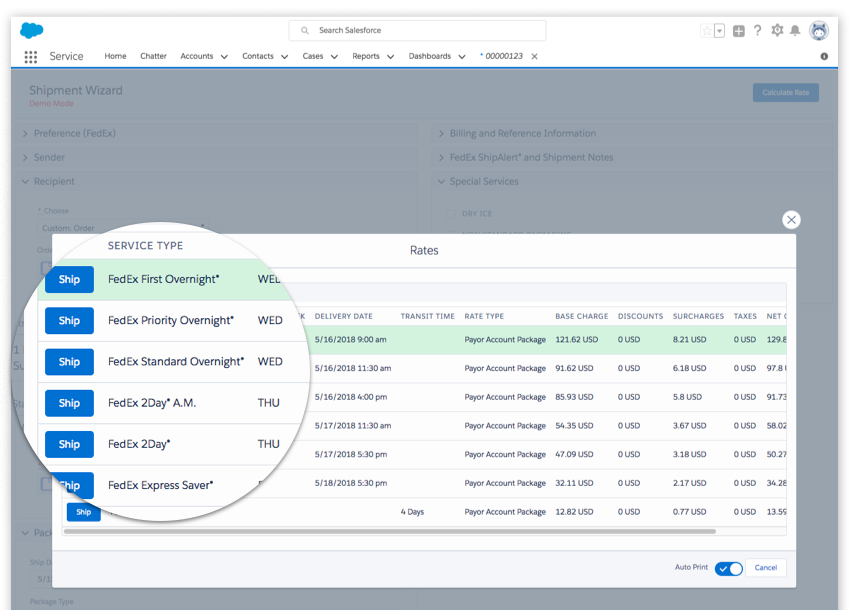Select the 4 Days transit time cell
The image size is (857, 610).
pos(412,512)
